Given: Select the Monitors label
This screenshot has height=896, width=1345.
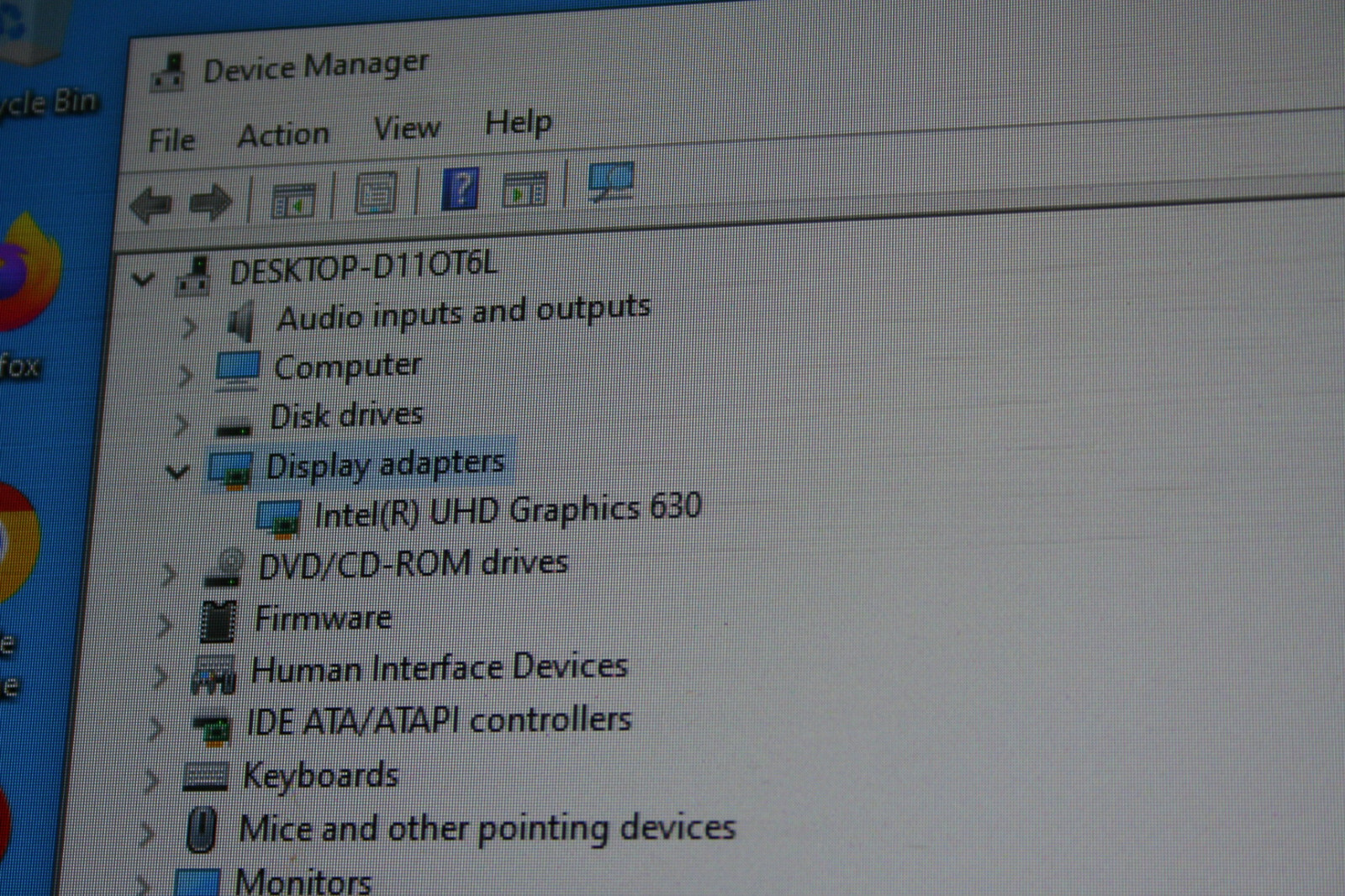Looking at the screenshot, I should coord(303,882).
